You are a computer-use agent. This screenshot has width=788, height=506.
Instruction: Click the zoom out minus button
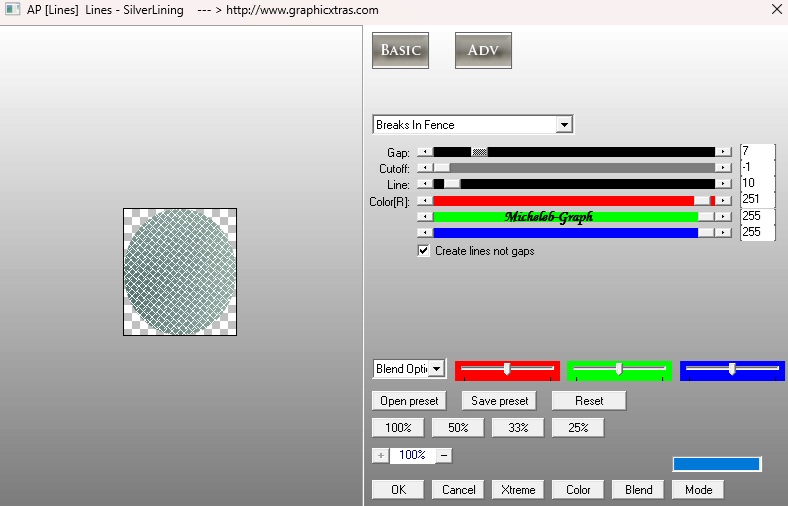pyautogui.click(x=444, y=455)
